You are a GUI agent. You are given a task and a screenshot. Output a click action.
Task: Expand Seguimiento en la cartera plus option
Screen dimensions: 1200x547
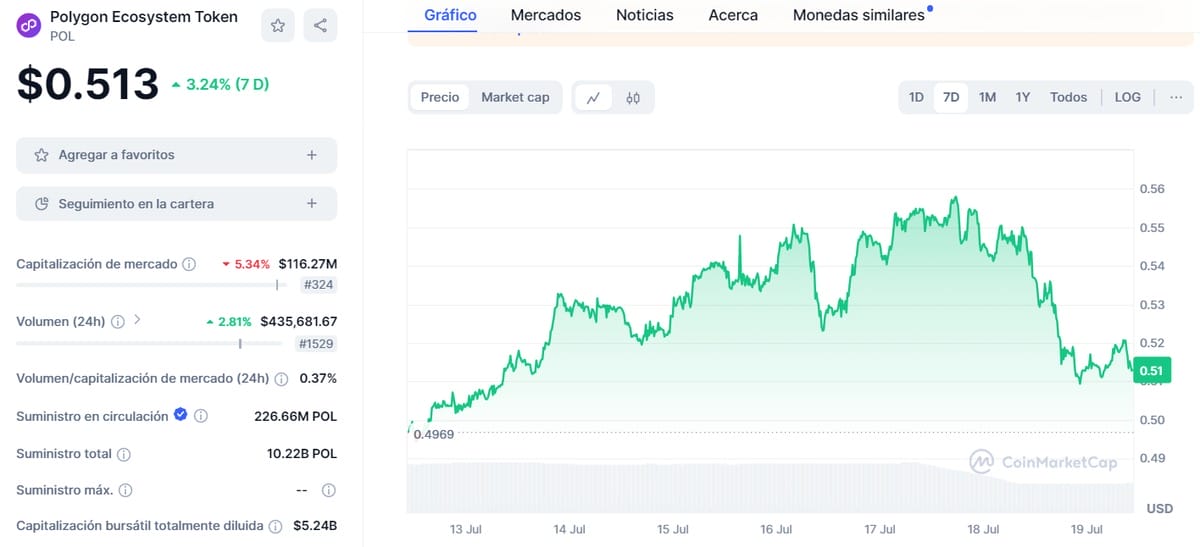click(312, 203)
